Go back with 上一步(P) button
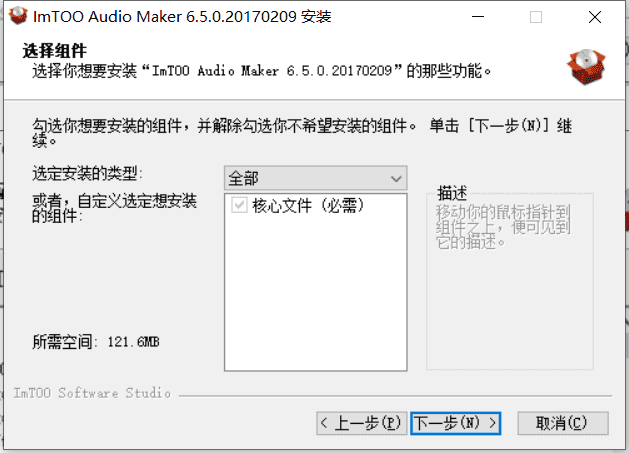 (x=362, y=423)
